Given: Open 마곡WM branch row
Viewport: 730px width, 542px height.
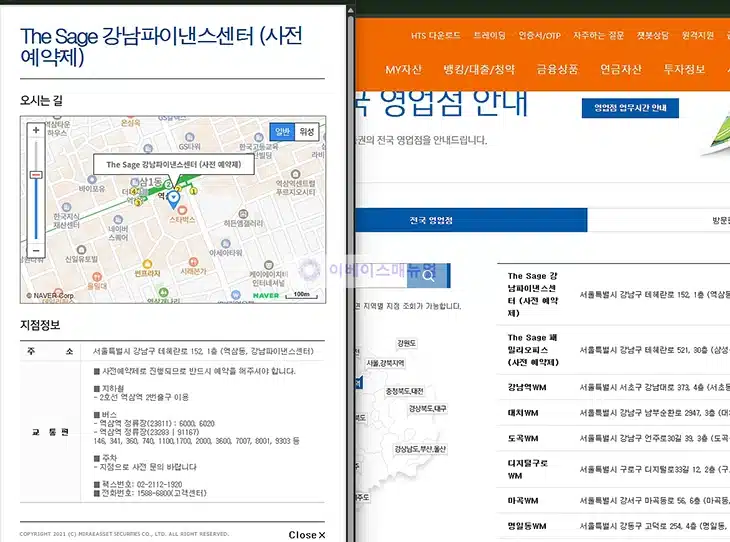Looking at the screenshot, I should (x=614, y=501).
